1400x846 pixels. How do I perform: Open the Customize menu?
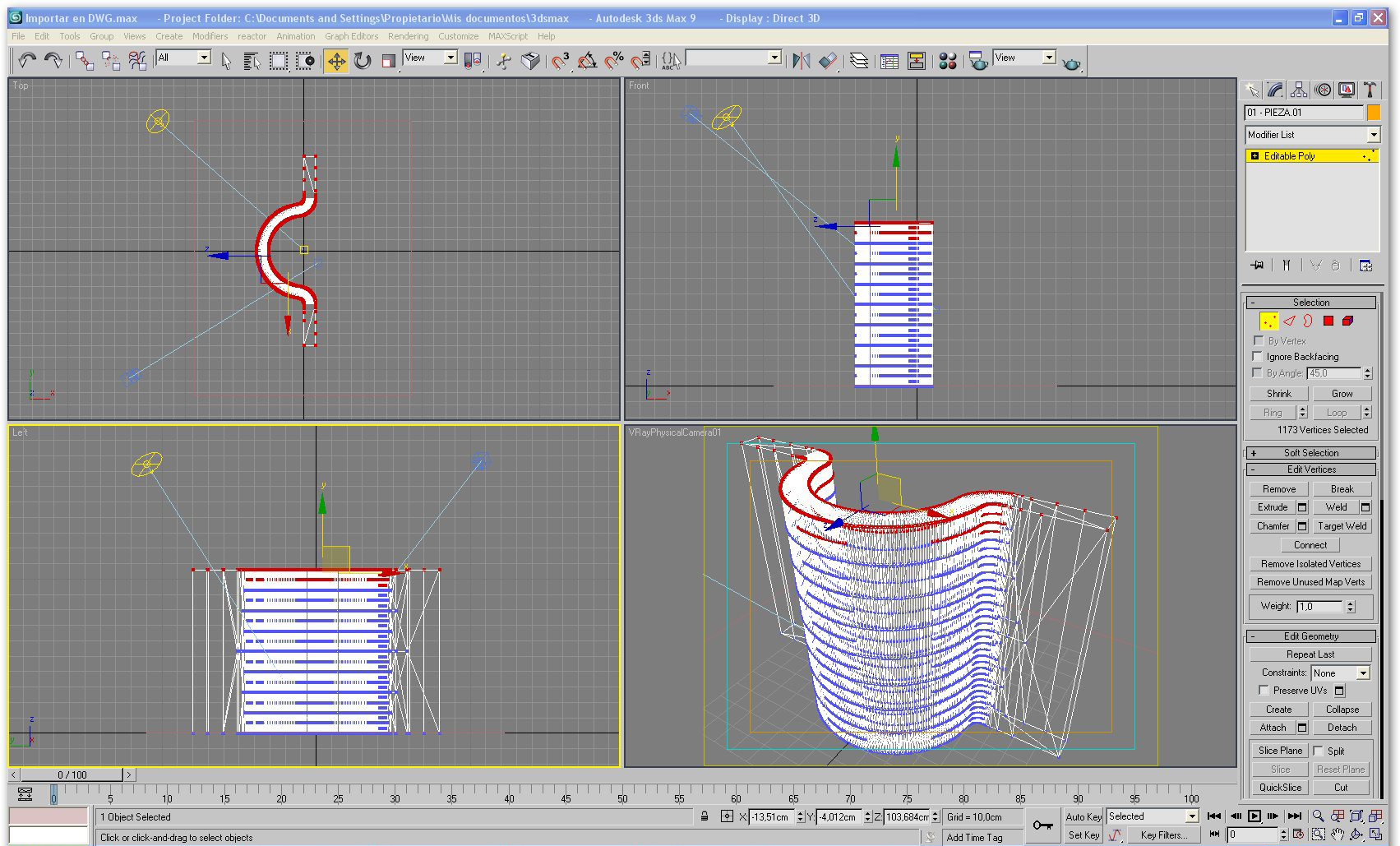[458, 36]
